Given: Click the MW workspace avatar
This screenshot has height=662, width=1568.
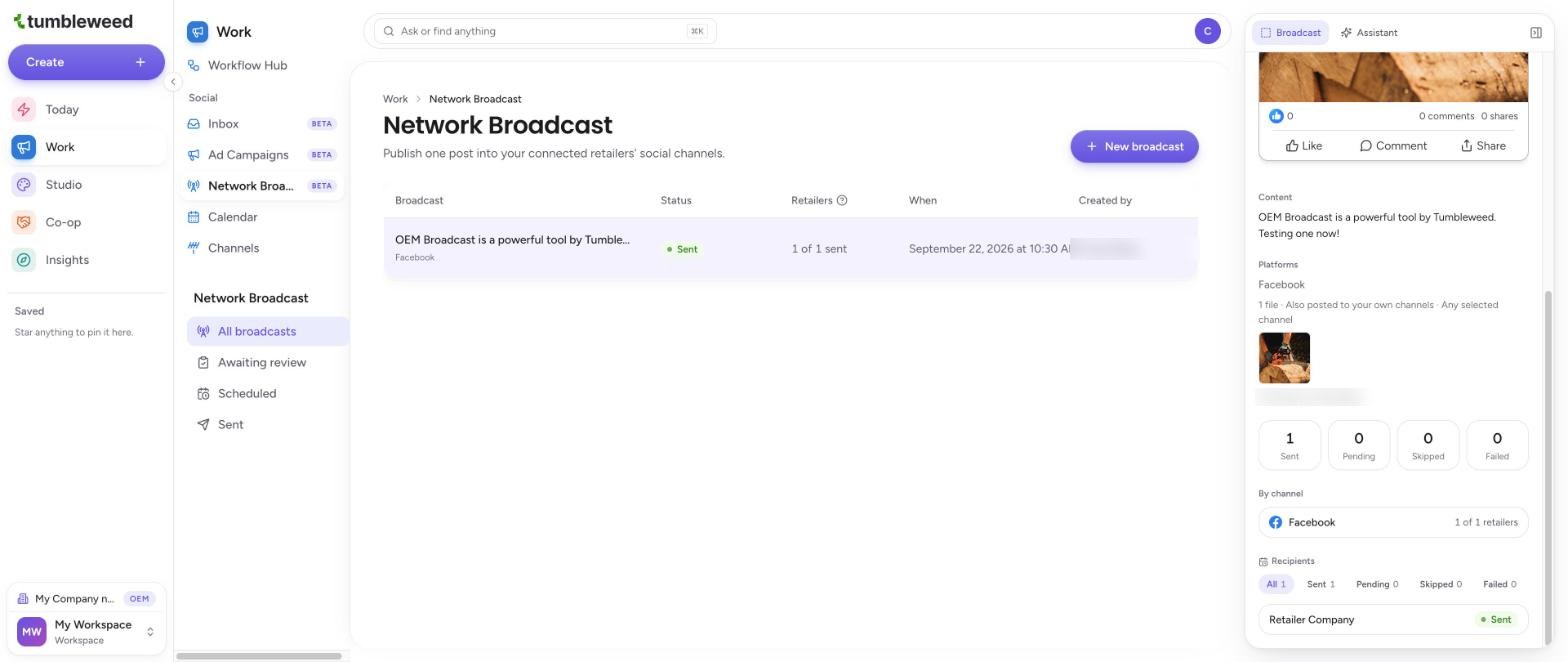Looking at the screenshot, I should [x=32, y=632].
